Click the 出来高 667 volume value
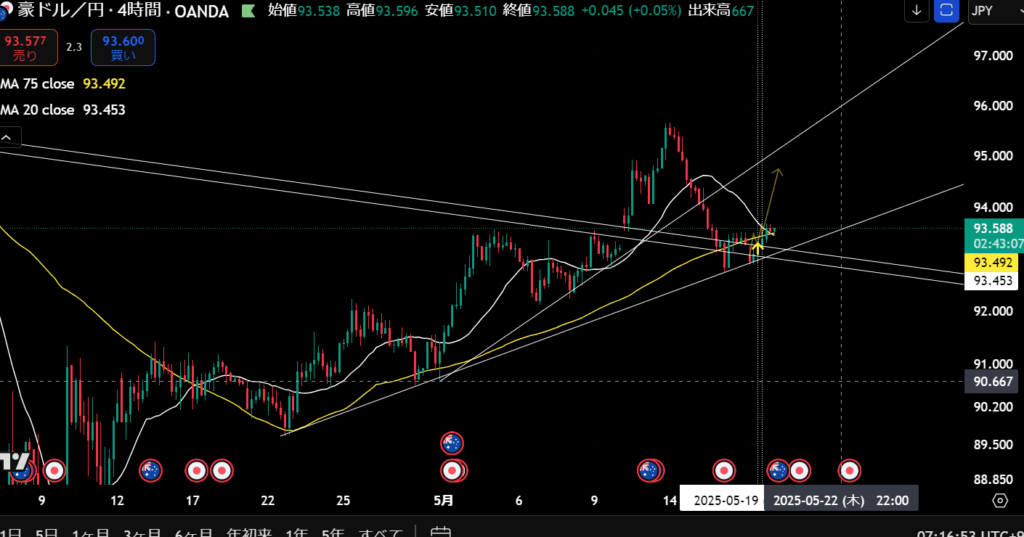The width and height of the screenshot is (1024, 537). tap(721, 11)
